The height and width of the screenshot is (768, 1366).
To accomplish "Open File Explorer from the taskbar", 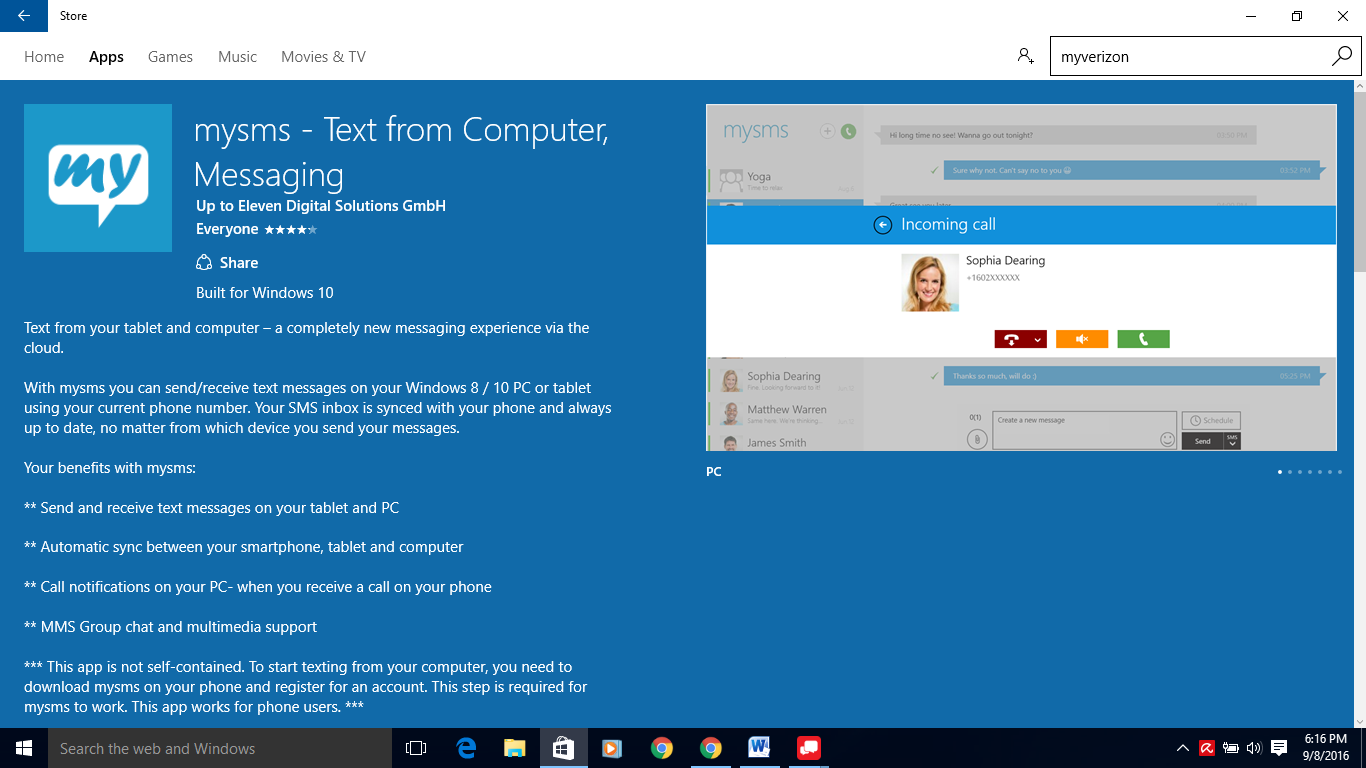I will pyautogui.click(x=515, y=748).
